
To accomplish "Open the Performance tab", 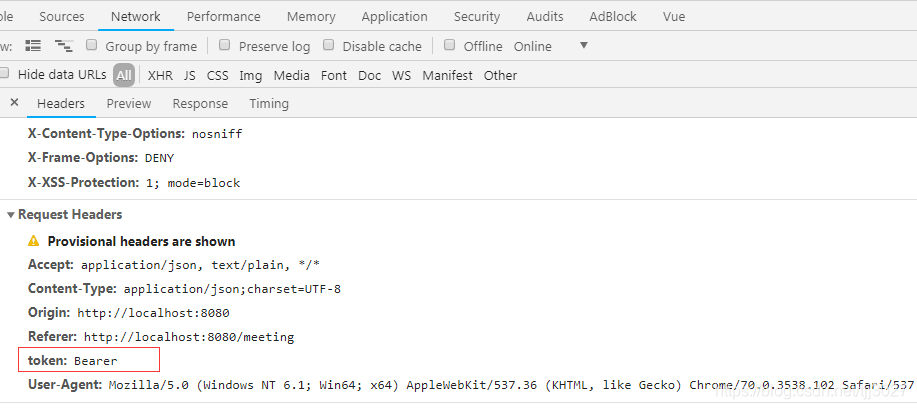I will pyautogui.click(x=223, y=17).
